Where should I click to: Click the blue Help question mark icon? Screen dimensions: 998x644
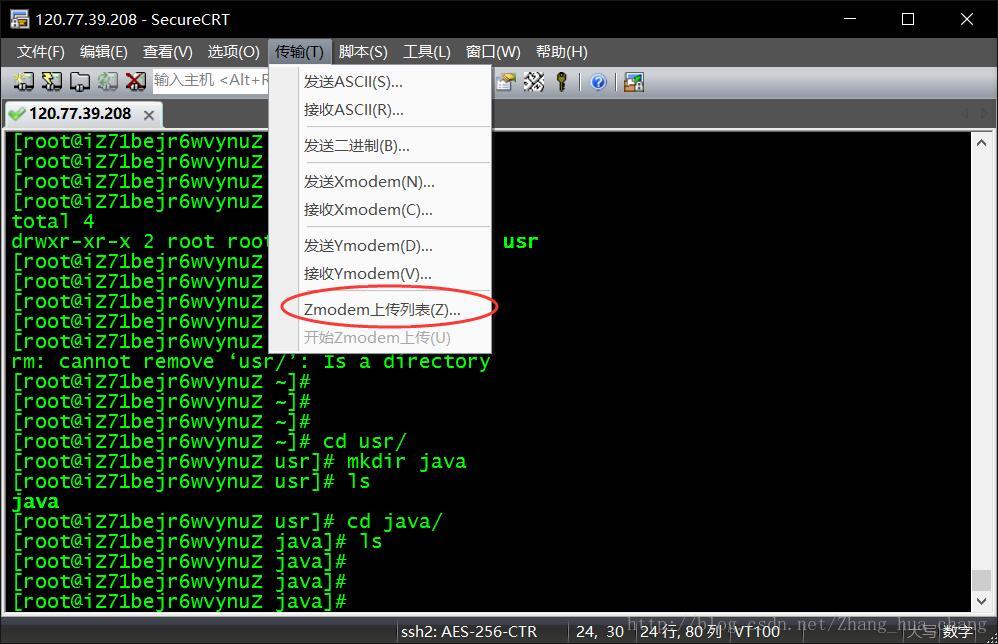pyautogui.click(x=598, y=81)
